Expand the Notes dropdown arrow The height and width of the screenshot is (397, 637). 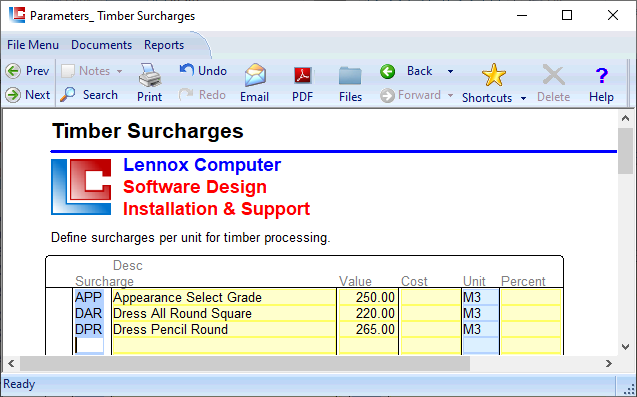click(x=119, y=71)
